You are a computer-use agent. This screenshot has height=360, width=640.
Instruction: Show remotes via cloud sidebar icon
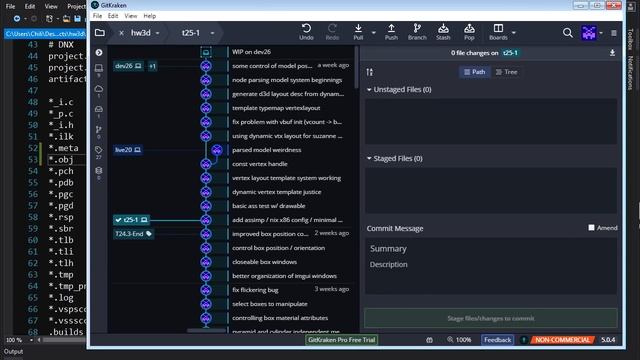[99, 89]
